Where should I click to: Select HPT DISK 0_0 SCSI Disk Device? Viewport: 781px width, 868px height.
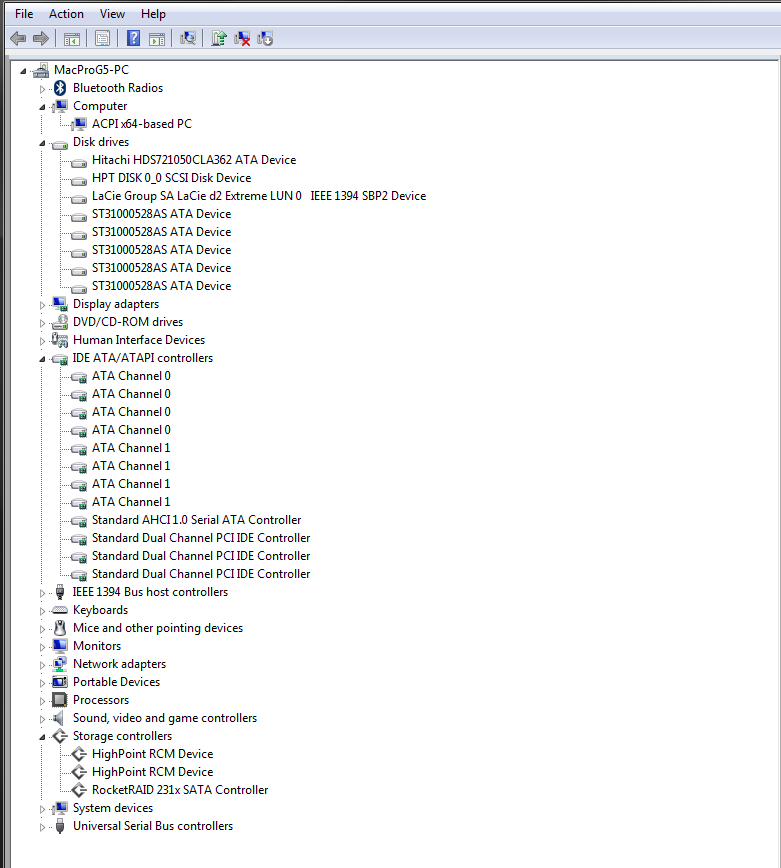click(172, 178)
